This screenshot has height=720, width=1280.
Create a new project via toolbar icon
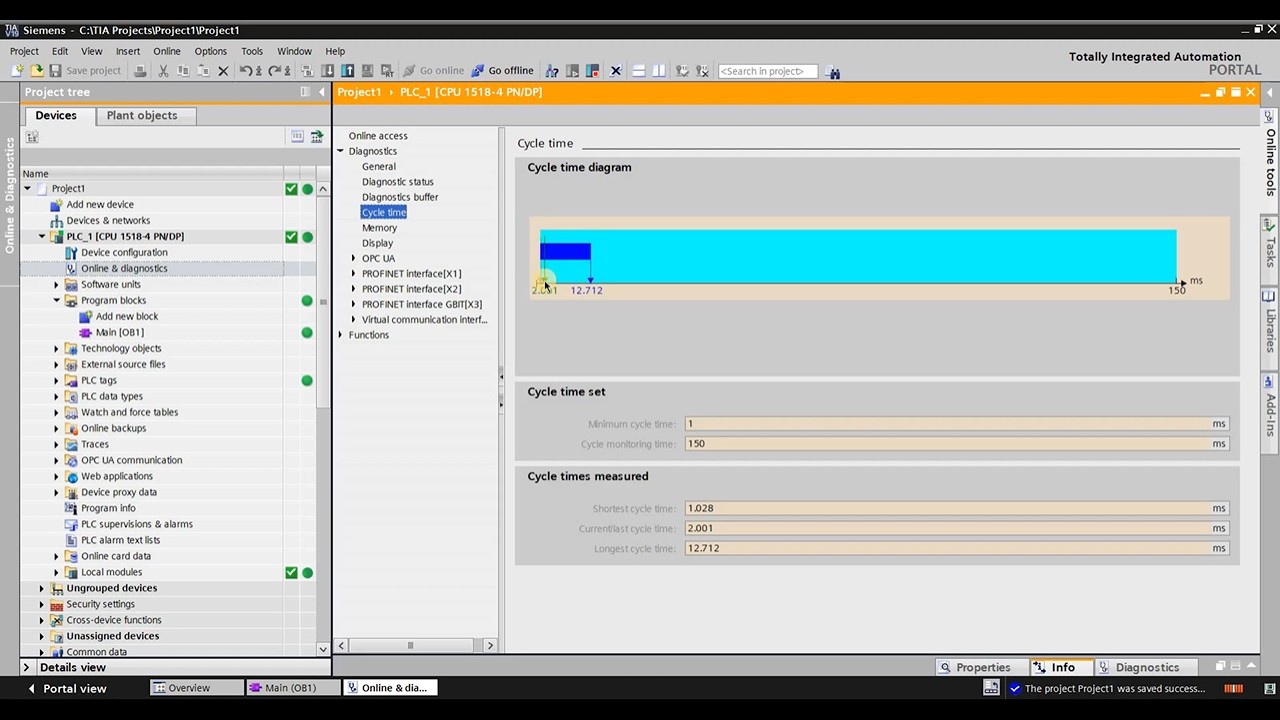[17, 71]
